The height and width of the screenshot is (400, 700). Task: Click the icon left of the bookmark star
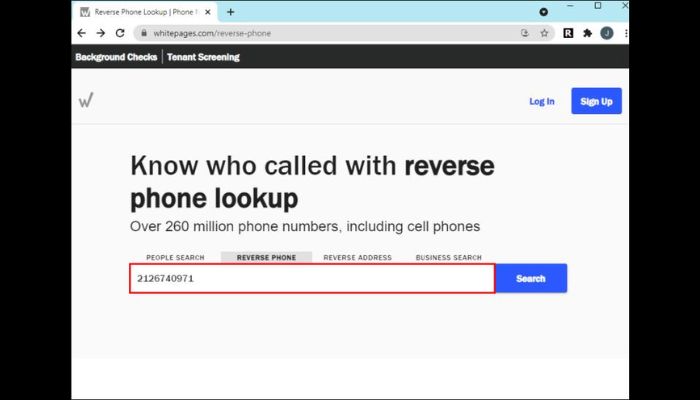(x=525, y=33)
